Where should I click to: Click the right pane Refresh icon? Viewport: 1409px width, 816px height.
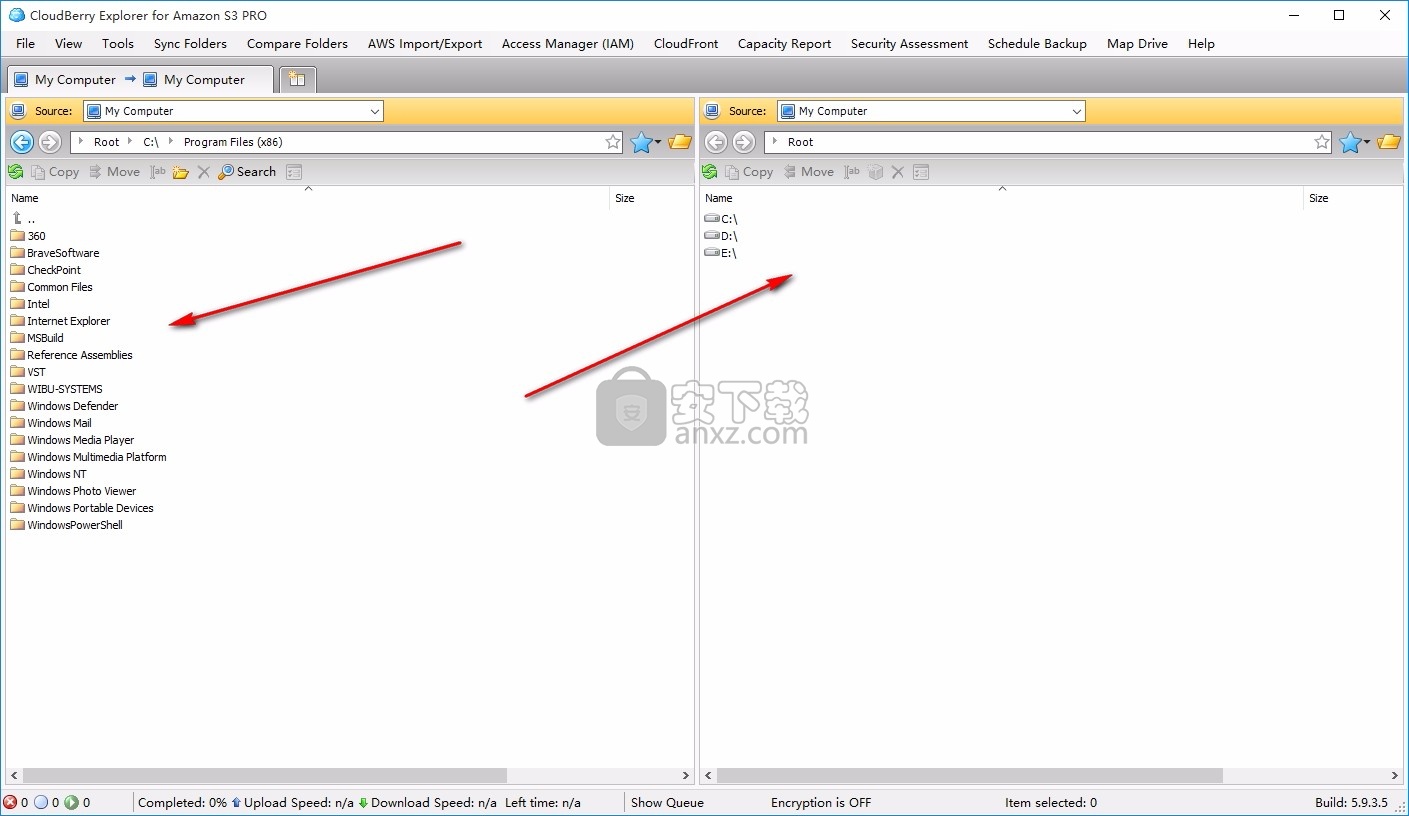coord(709,172)
